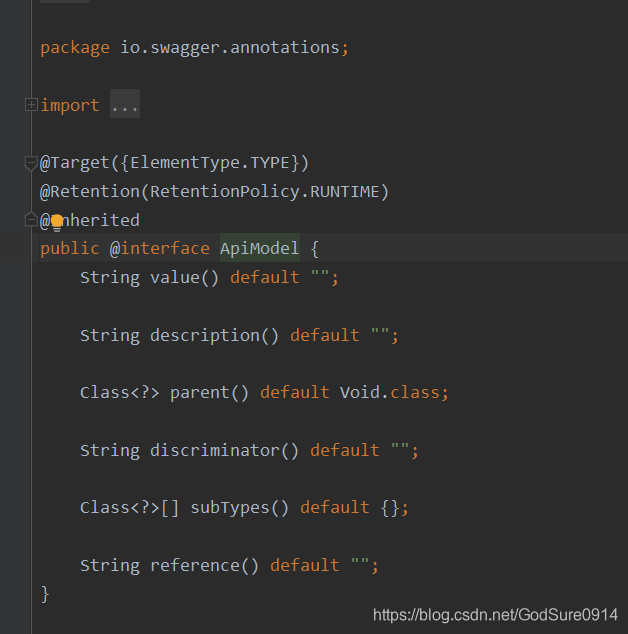Collapse the fold marker beside @Inherited
The image size is (628, 634).
(31, 220)
